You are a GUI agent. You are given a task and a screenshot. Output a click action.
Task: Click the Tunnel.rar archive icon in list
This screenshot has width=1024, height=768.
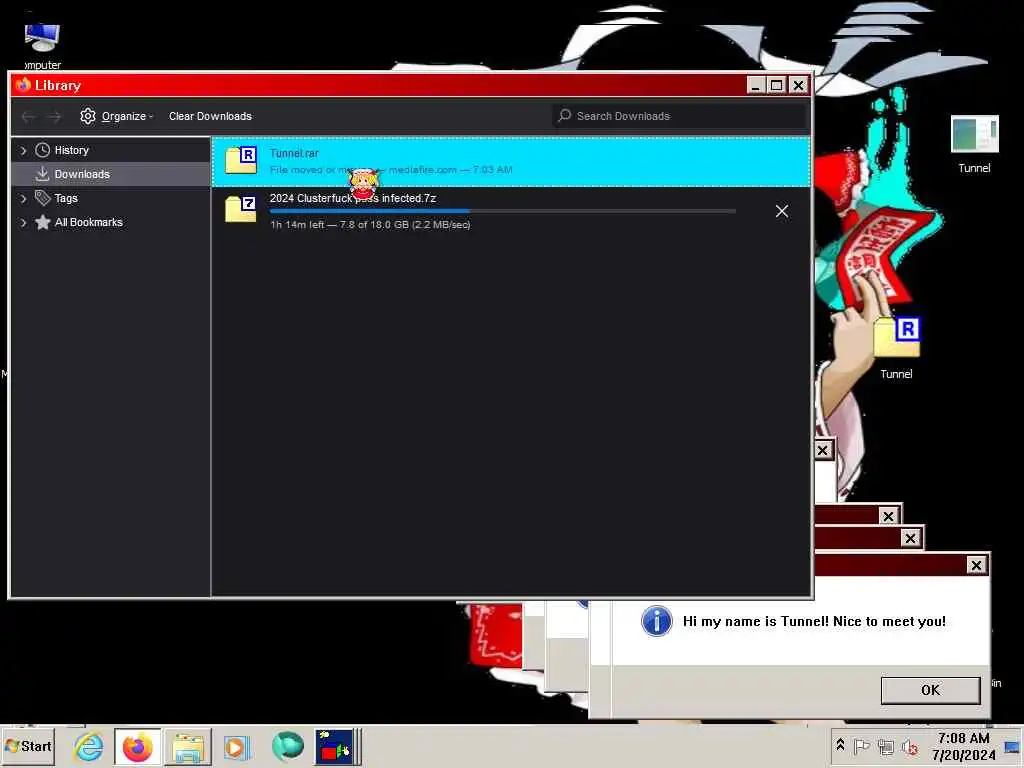click(x=241, y=160)
